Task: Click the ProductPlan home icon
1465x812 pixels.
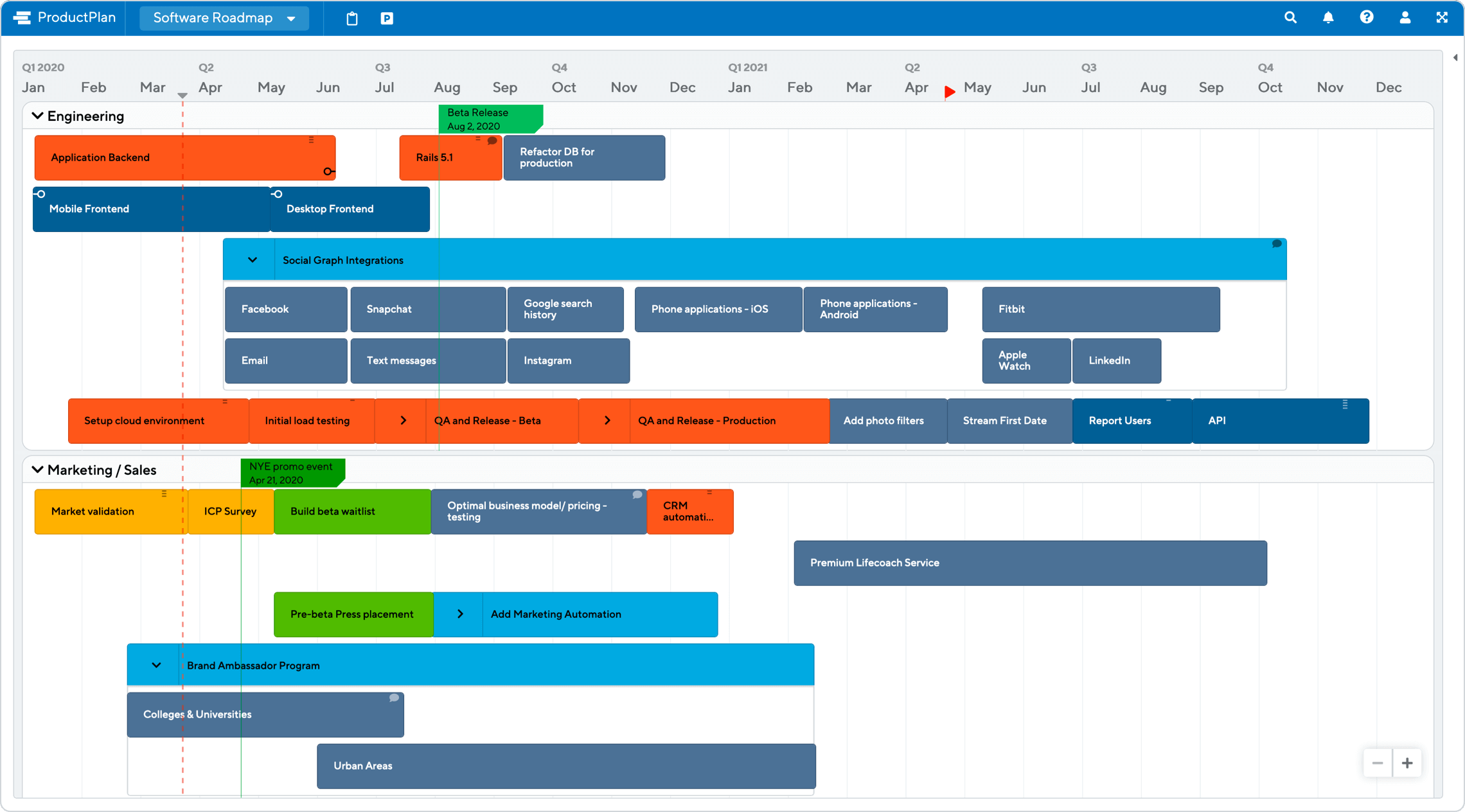Action: tap(22, 17)
